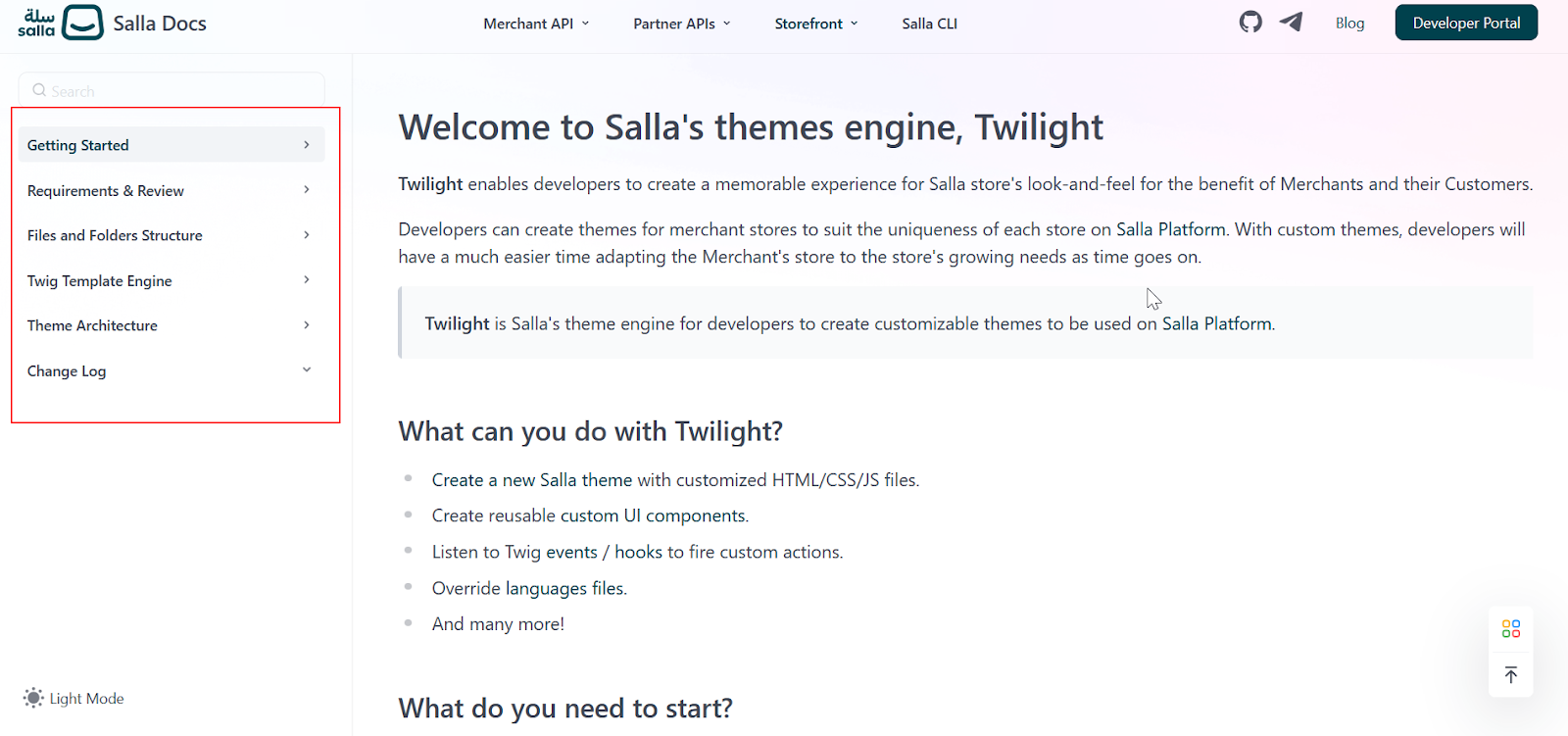This screenshot has height=736, width=1568.
Task: Open the Telegram paper-plane icon
Action: 1292,22
